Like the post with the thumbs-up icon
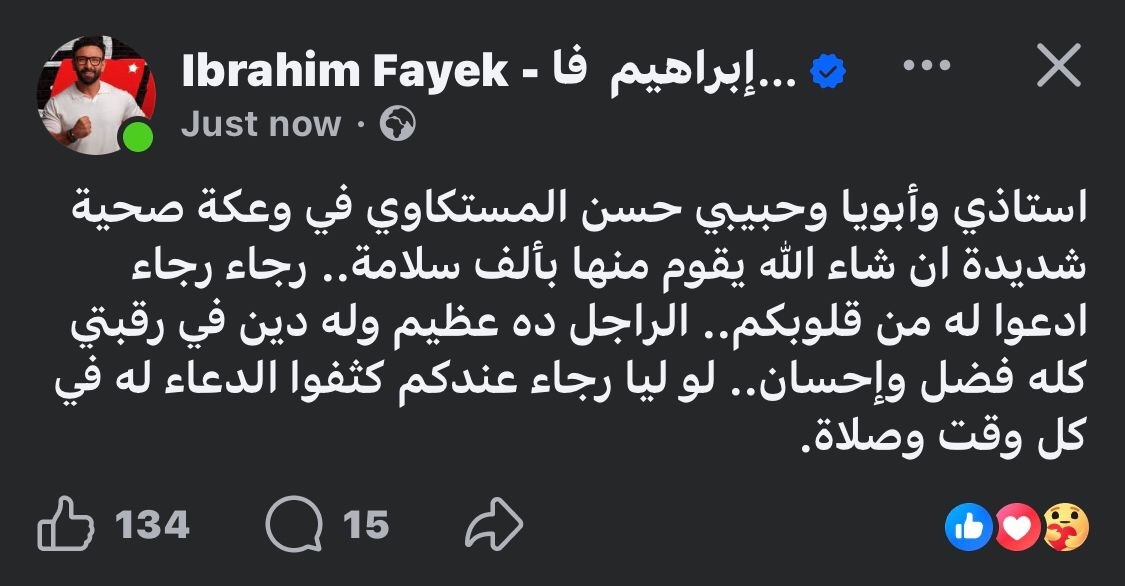 click(66, 525)
